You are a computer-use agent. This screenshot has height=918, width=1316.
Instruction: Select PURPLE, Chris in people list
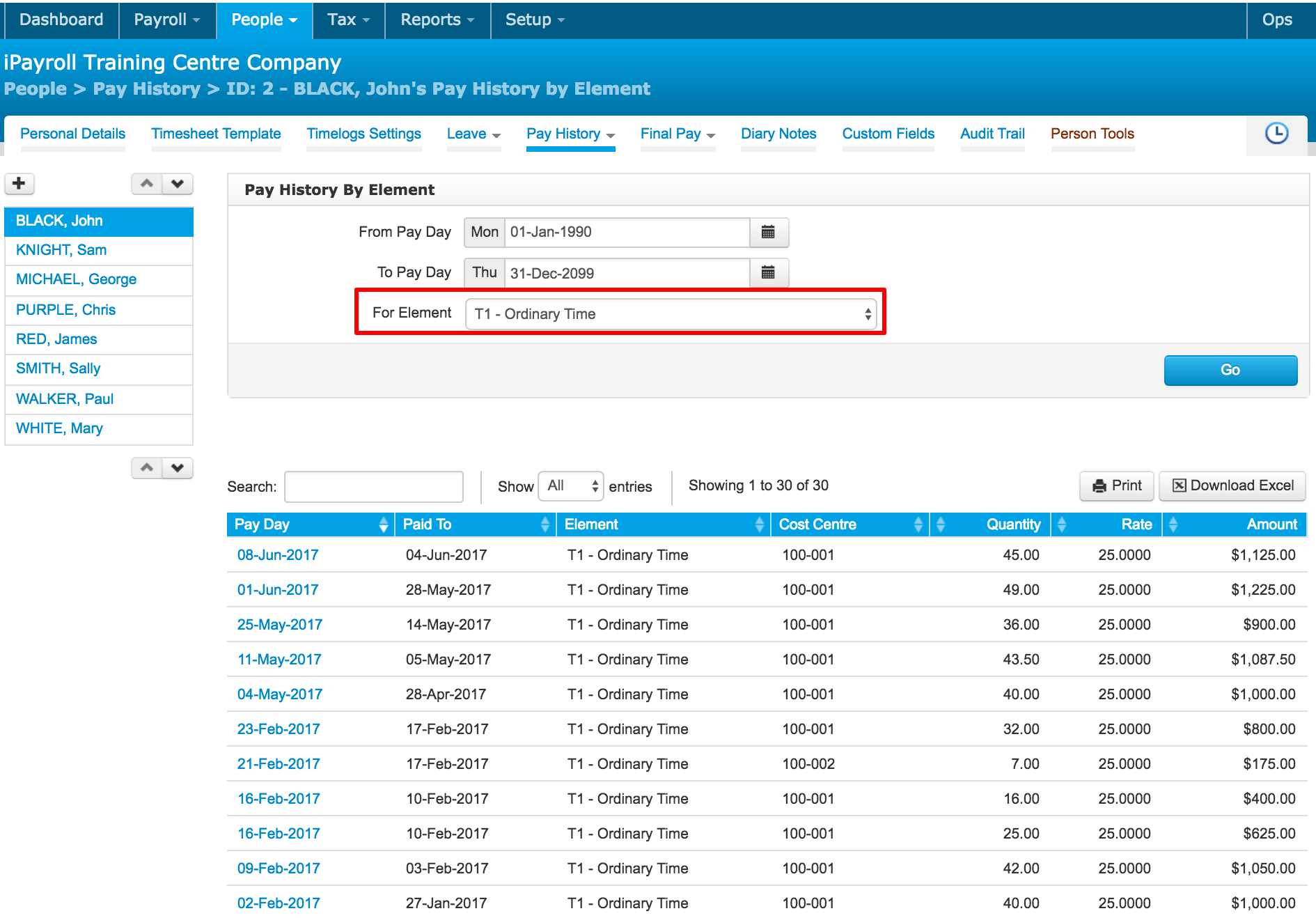(x=99, y=310)
